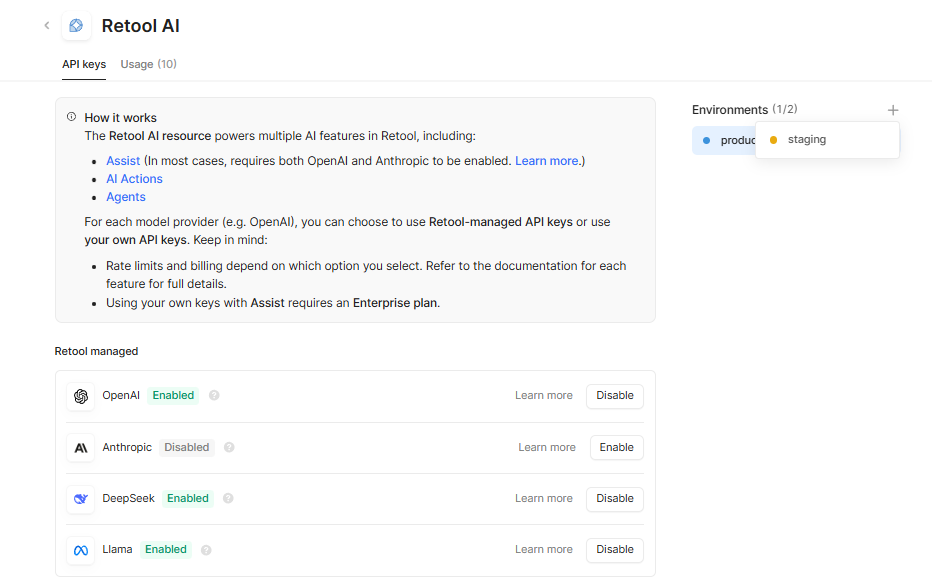The width and height of the screenshot is (932, 586).
Task: Click the back chevron arrow
Action: click(x=47, y=26)
